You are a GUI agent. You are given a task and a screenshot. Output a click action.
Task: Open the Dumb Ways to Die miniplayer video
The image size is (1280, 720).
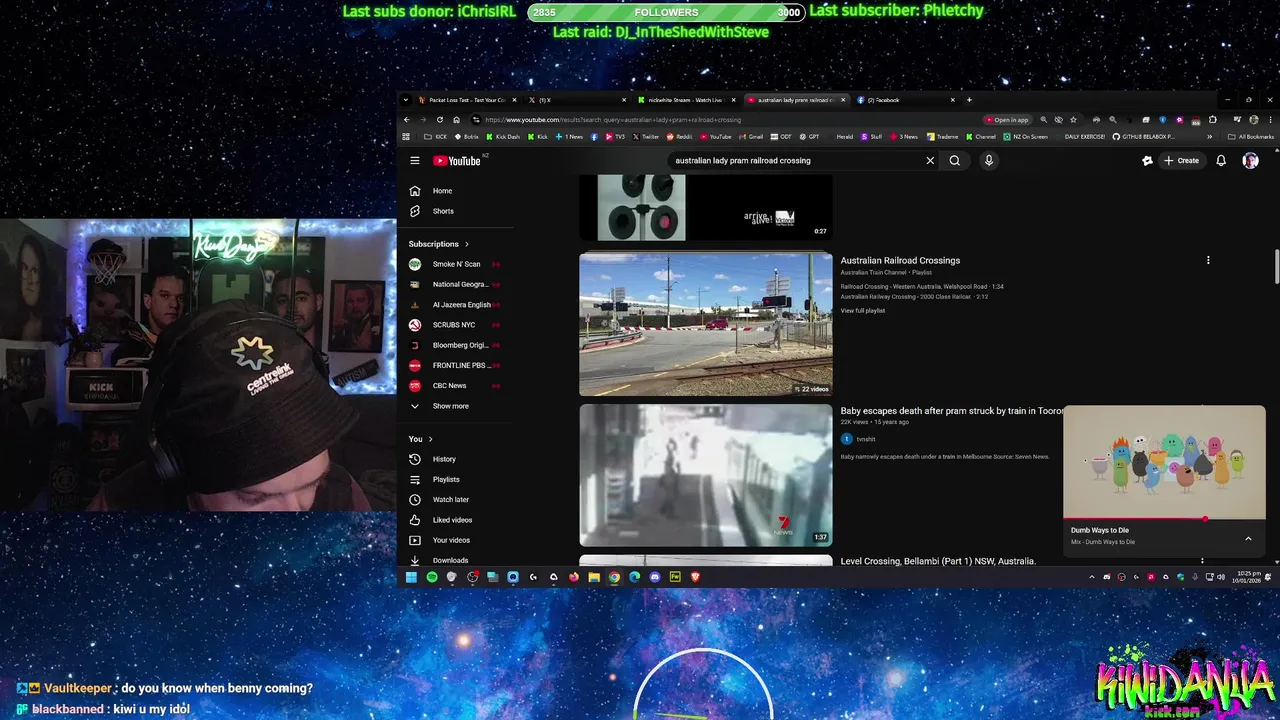(1164, 462)
